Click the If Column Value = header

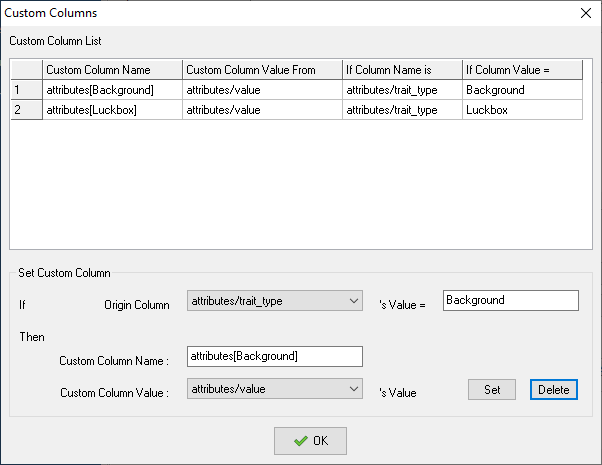tap(521, 70)
